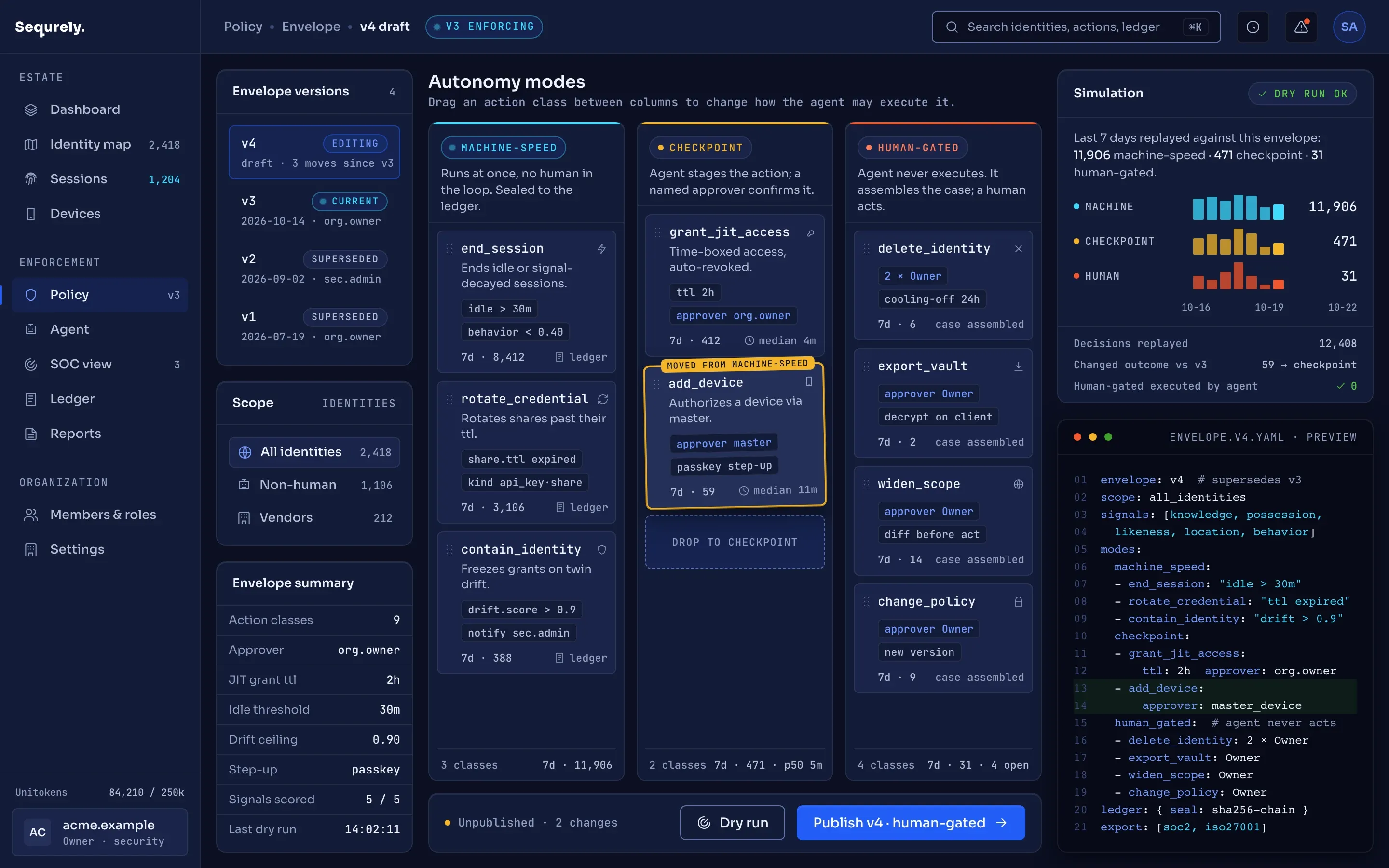Select Vendors scope
The width and height of the screenshot is (1389, 868).
coord(314,518)
